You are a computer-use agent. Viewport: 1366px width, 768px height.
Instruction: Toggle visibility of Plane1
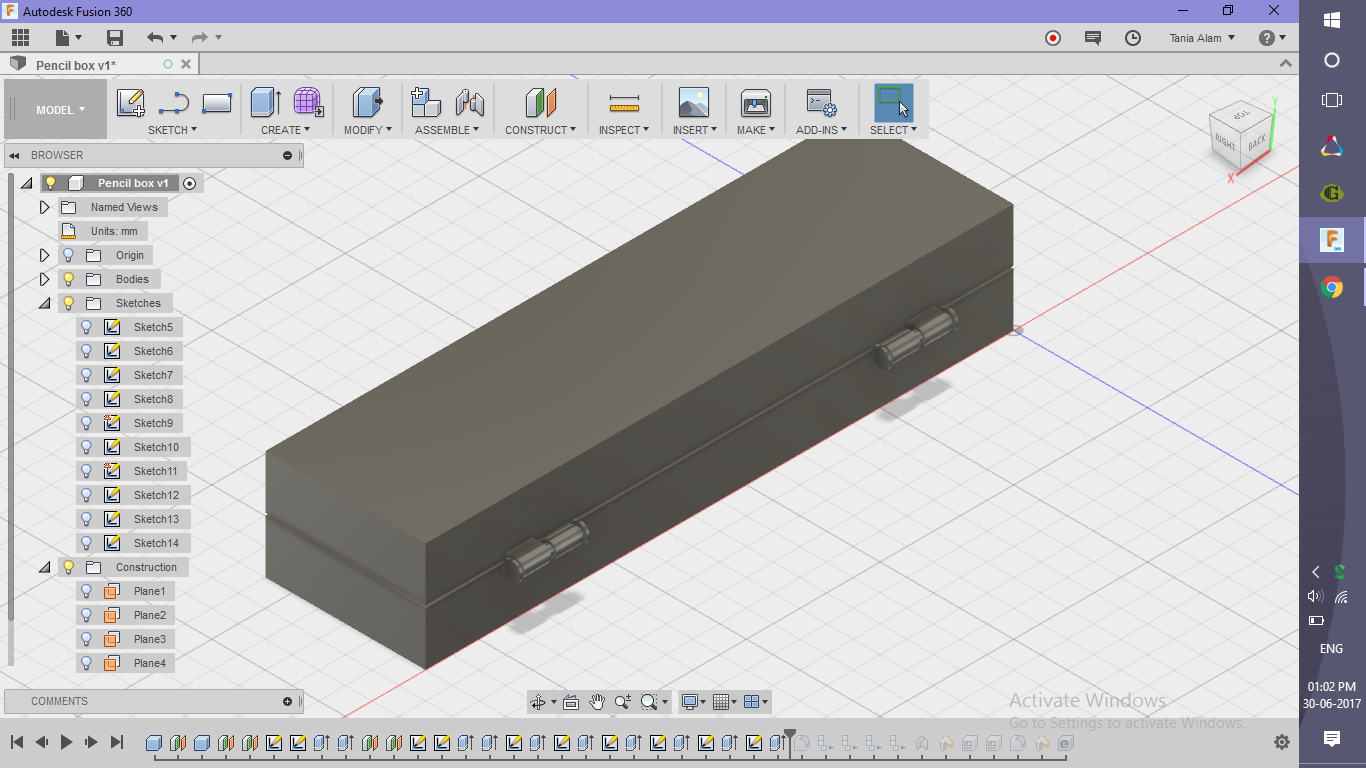pyautogui.click(x=87, y=591)
